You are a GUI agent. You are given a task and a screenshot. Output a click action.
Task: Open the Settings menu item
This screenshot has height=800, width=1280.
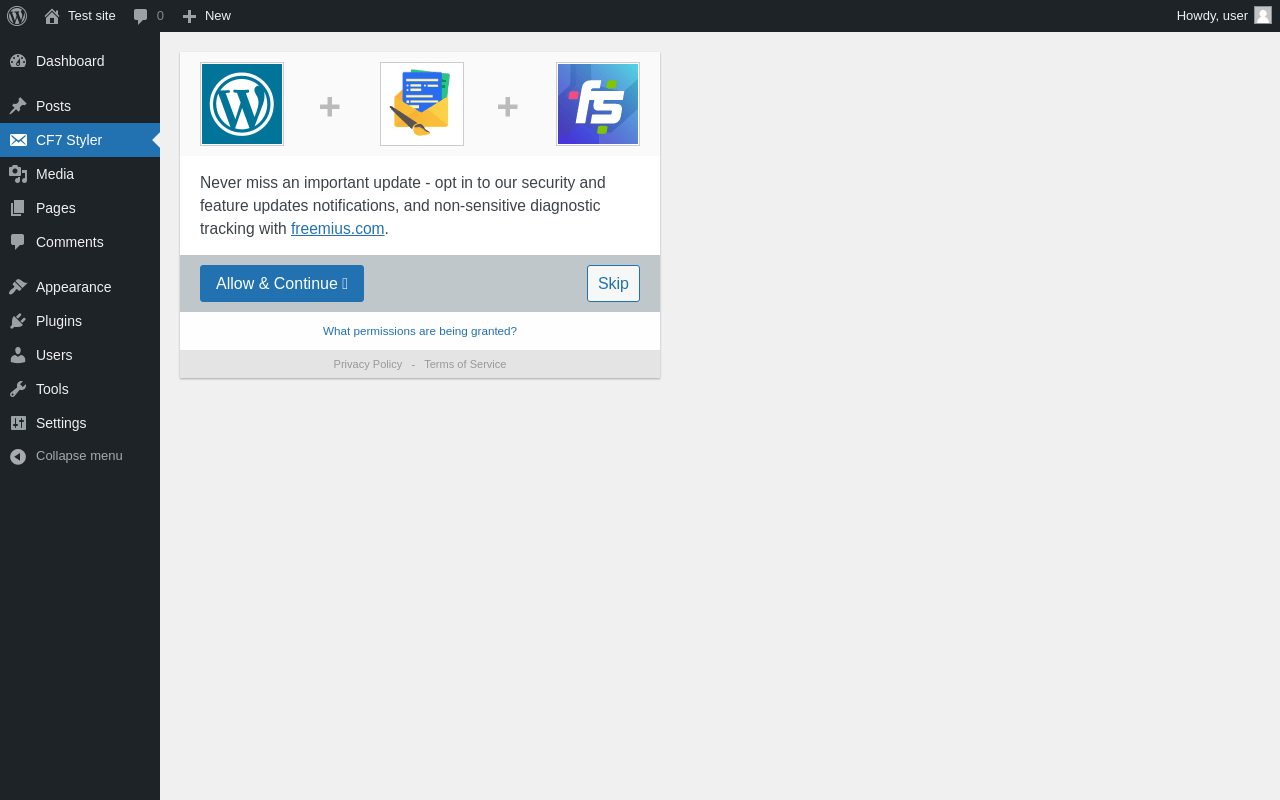80,423
